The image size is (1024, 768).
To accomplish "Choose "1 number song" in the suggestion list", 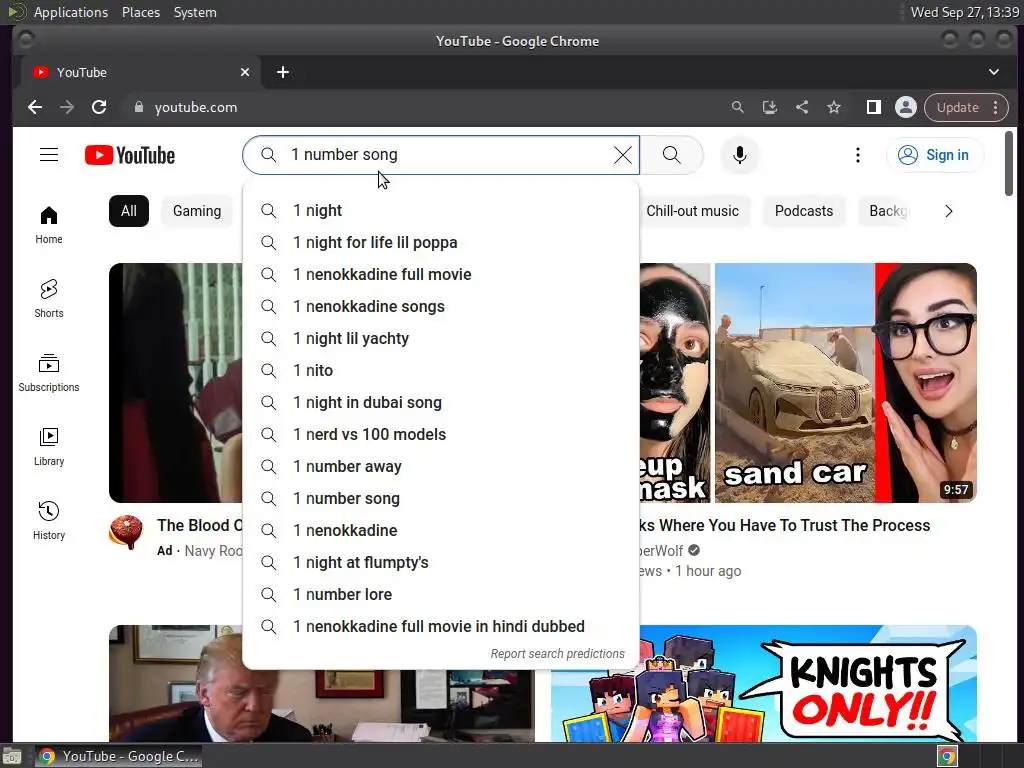I will (x=441, y=498).
